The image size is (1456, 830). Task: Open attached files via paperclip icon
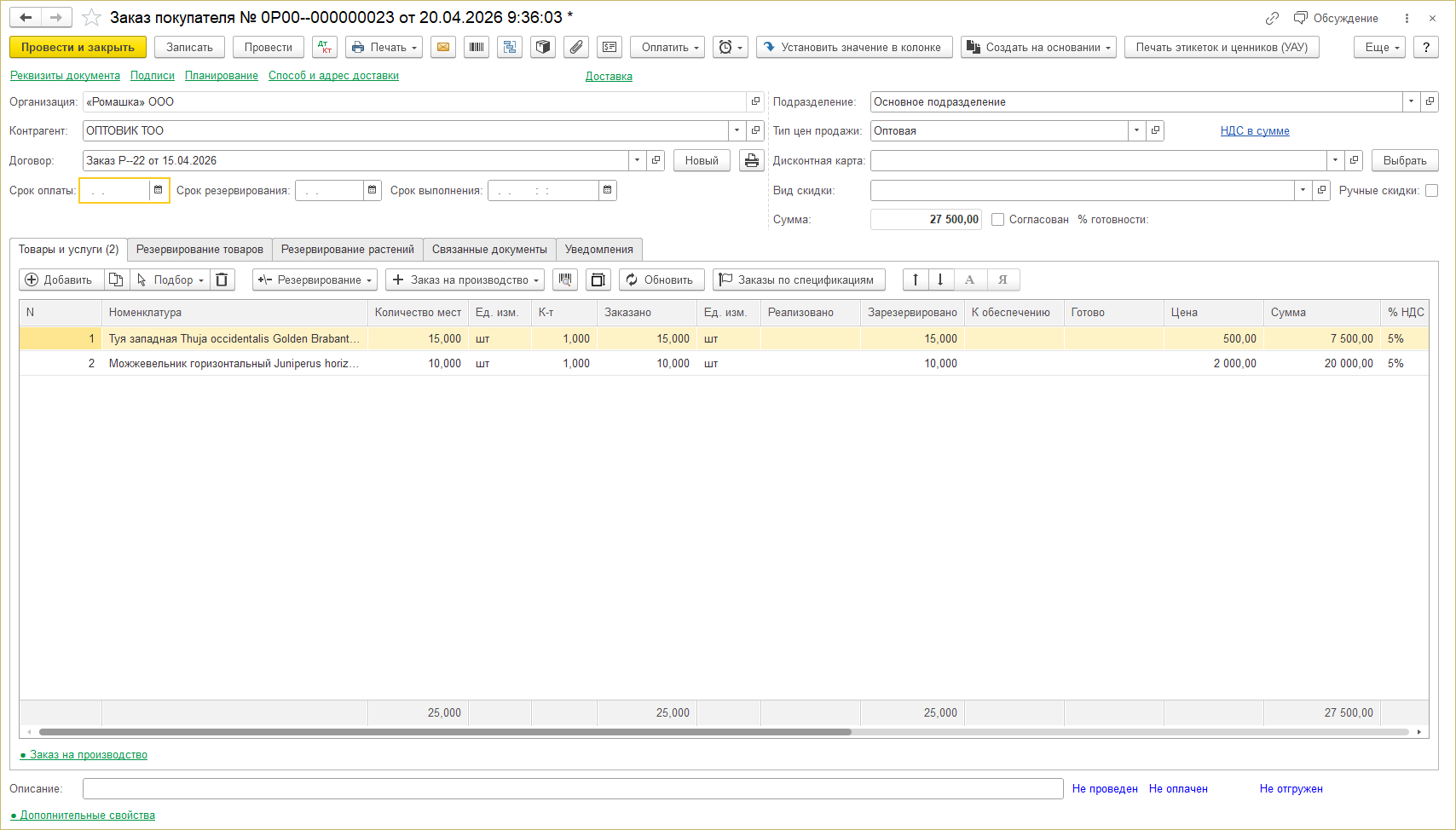point(576,48)
